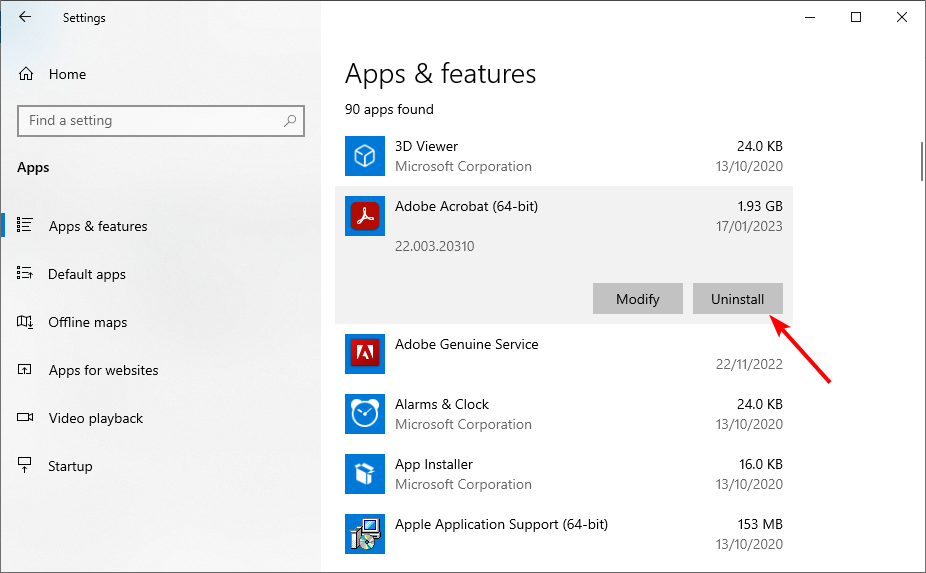
Task: Click the vertical scrollbar thumb
Action: (x=922, y=161)
